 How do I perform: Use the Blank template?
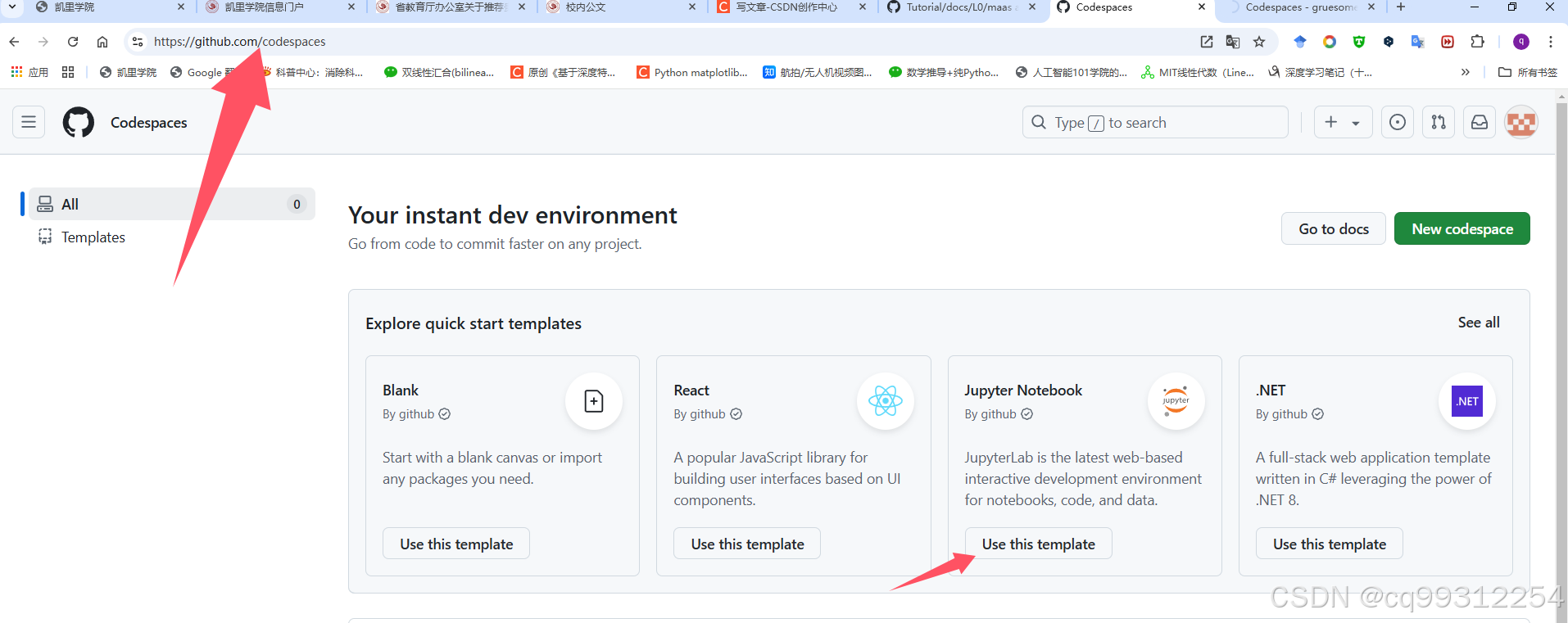point(456,544)
